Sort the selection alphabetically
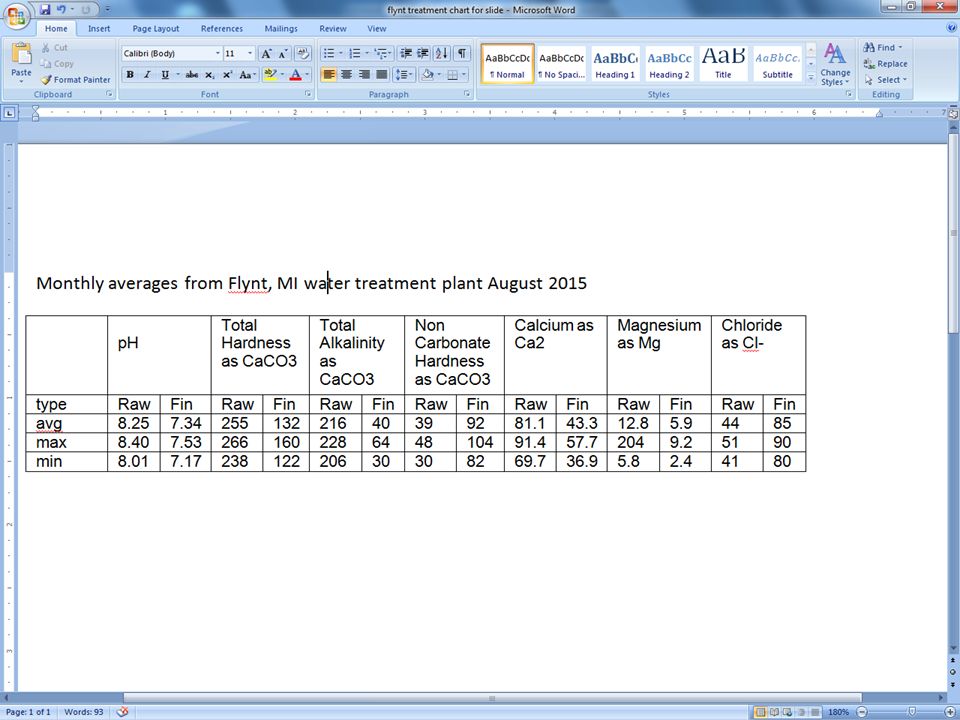The width and height of the screenshot is (960, 720). click(441, 54)
